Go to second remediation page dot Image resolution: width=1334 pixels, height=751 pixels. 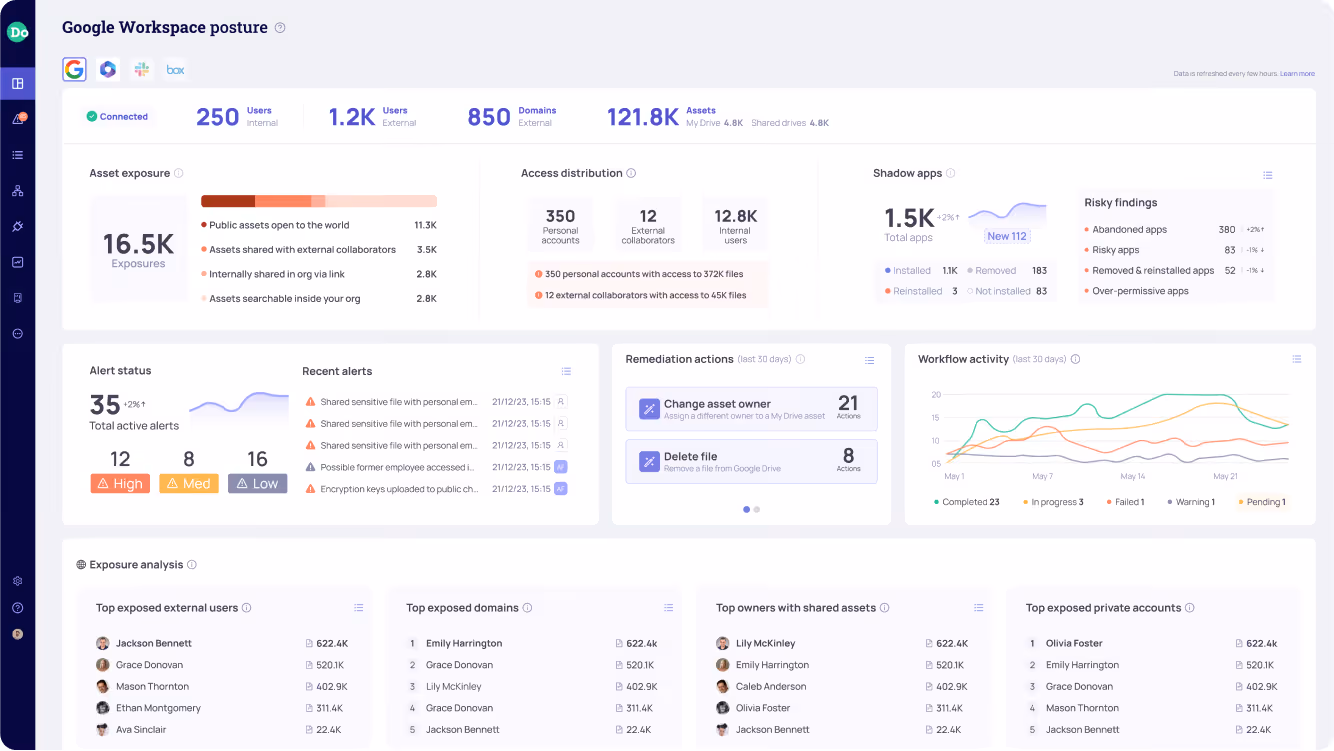(757, 509)
